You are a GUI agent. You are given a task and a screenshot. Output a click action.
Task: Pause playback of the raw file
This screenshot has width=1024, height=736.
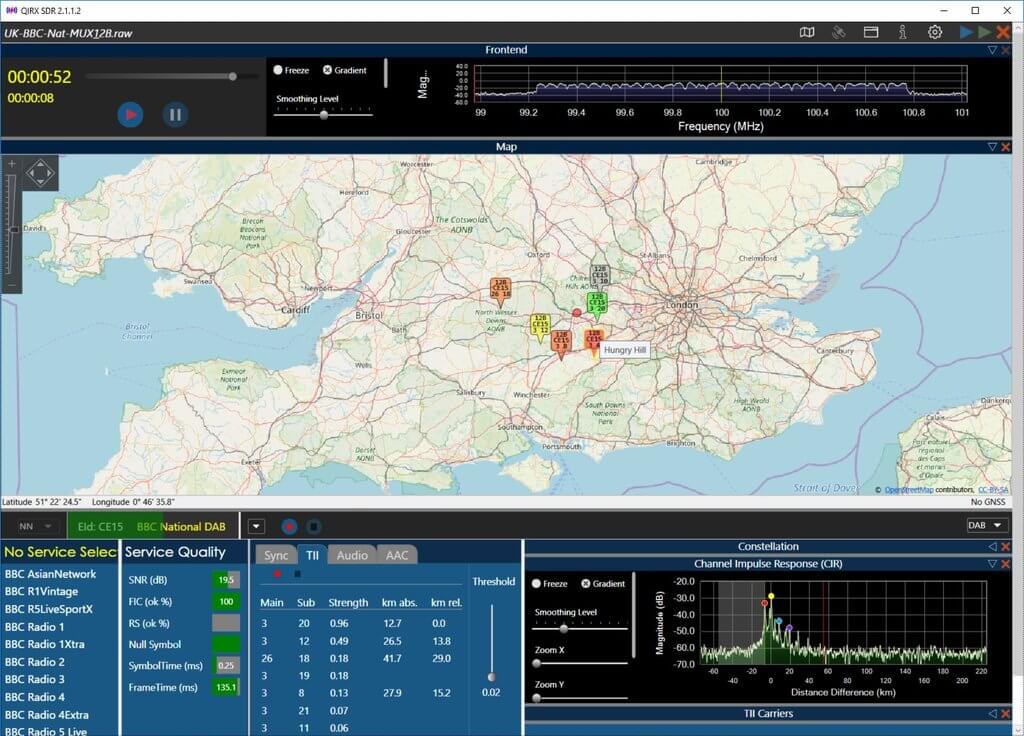tap(175, 114)
